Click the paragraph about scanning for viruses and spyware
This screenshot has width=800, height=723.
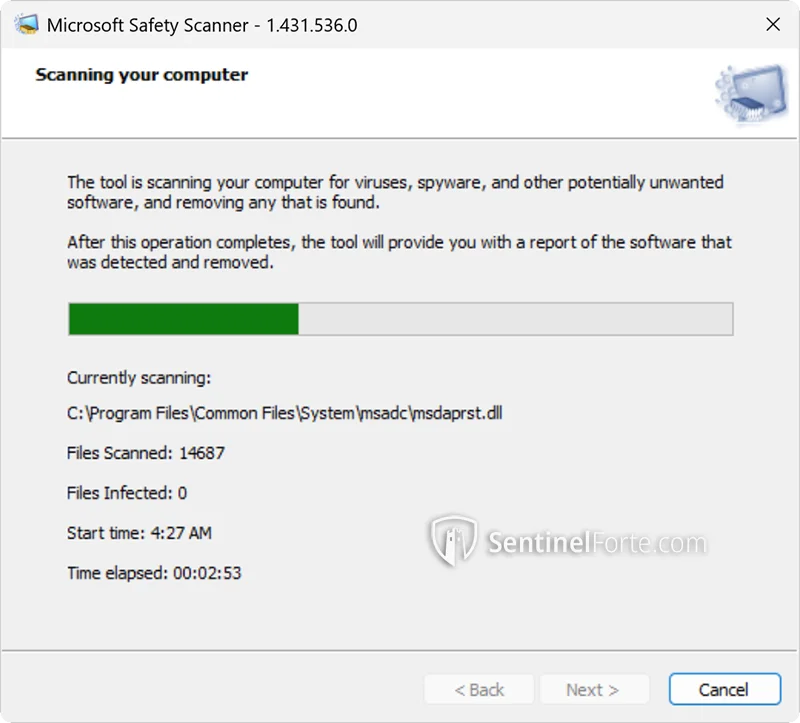tap(395, 192)
